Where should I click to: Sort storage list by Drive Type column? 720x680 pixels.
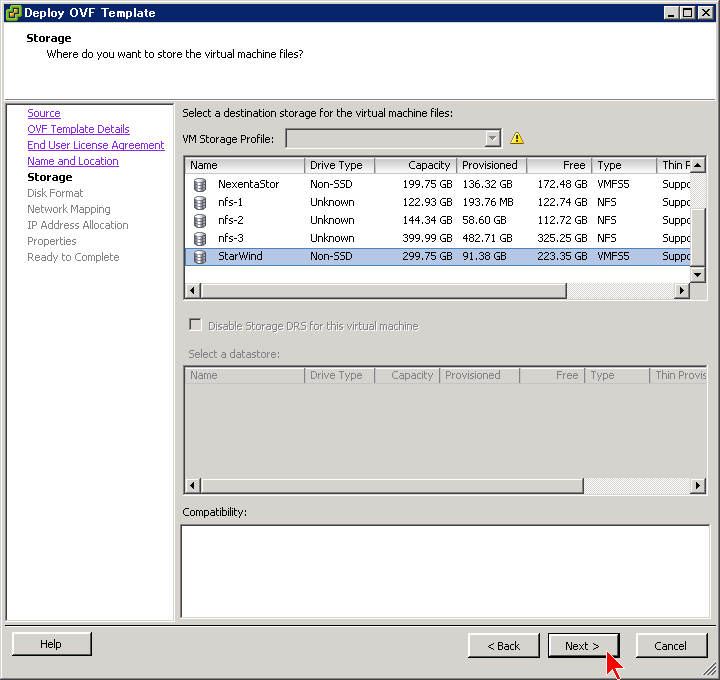point(339,165)
